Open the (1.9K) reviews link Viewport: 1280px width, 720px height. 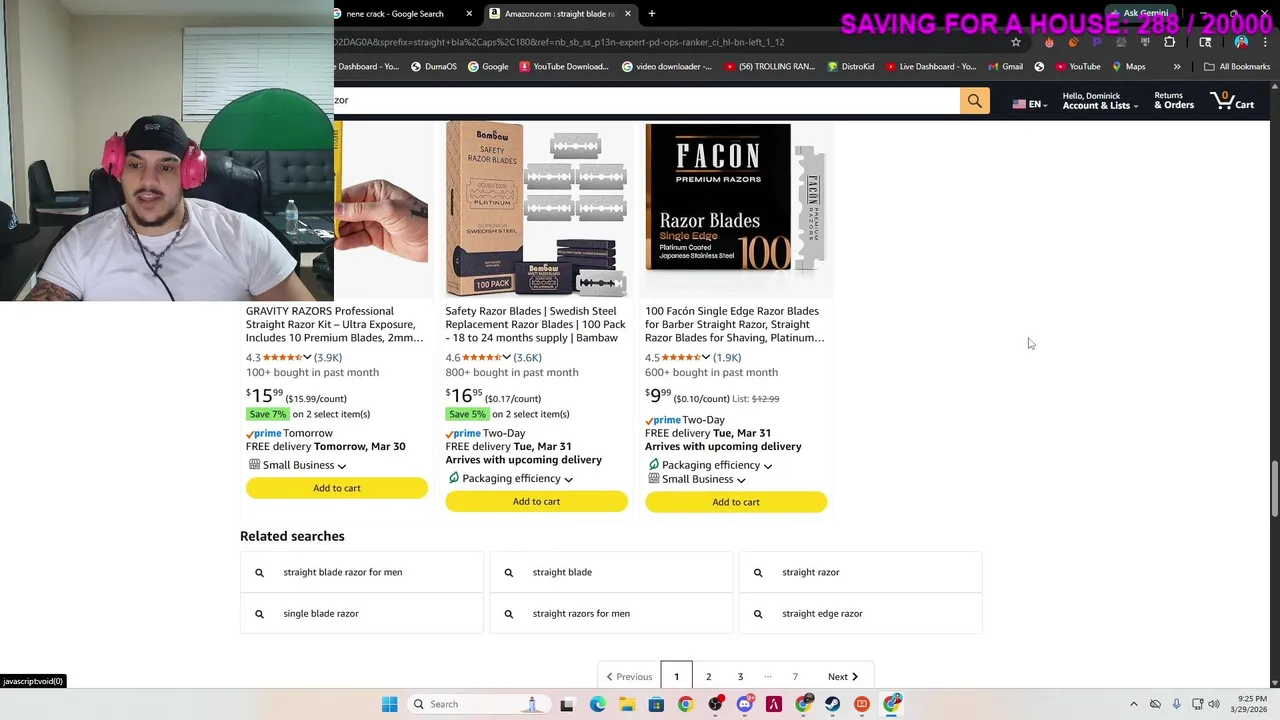click(727, 358)
